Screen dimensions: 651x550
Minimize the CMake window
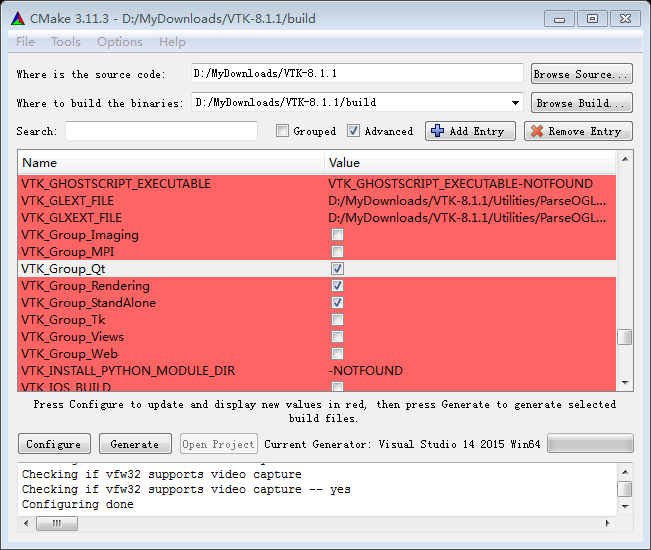(x=559, y=19)
